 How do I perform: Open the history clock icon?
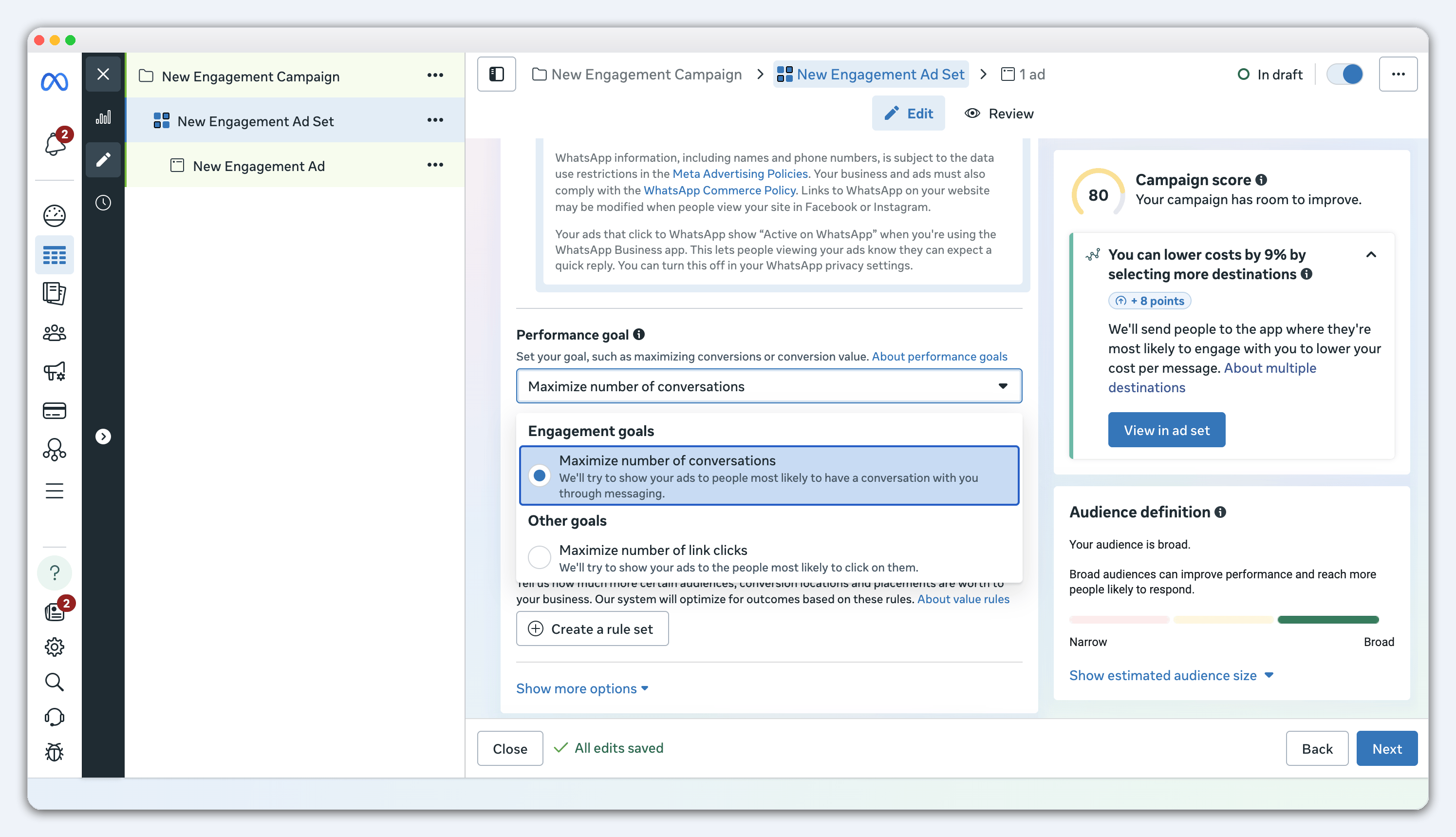click(x=103, y=203)
